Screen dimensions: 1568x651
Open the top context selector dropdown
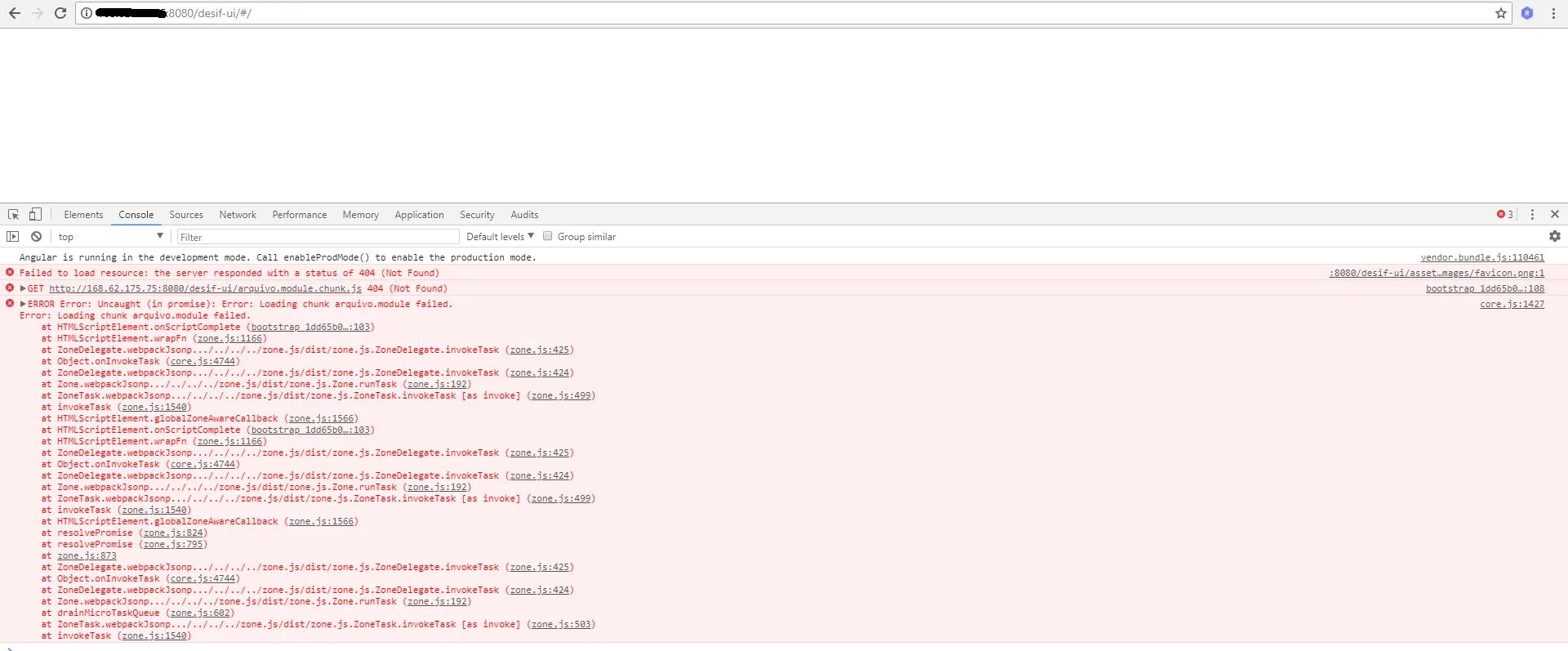pos(110,237)
